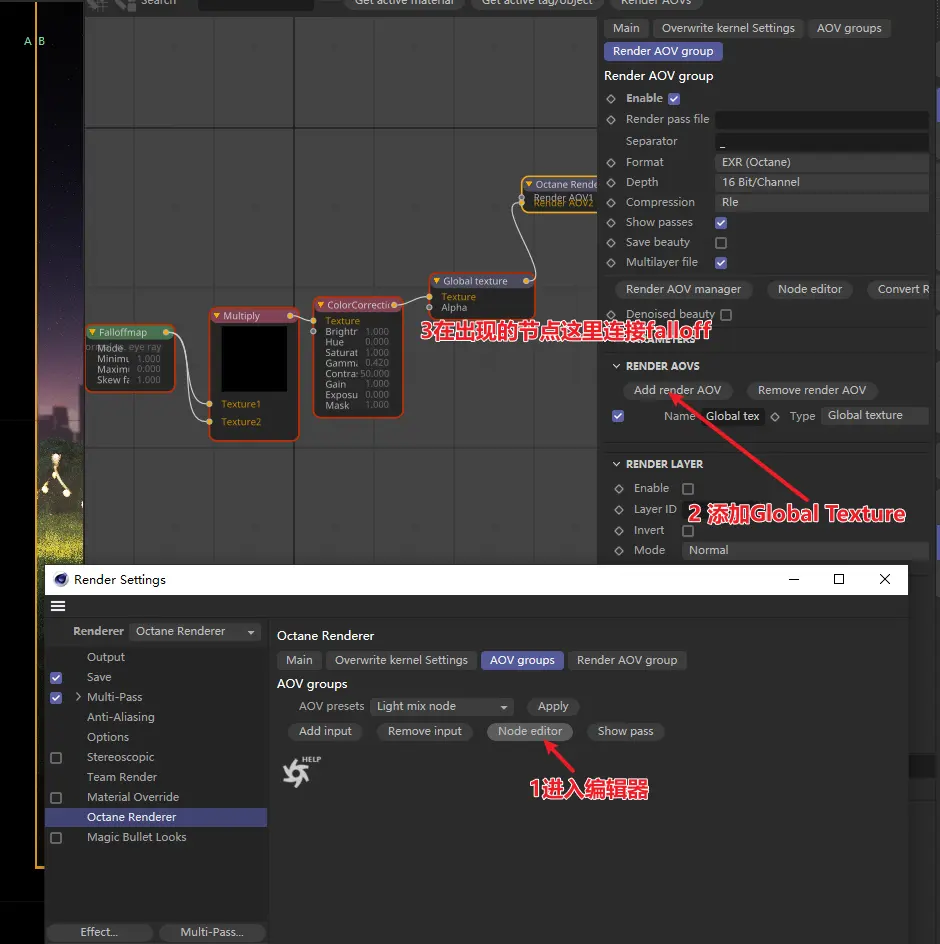Image resolution: width=940 pixels, height=944 pixels.
Task: Click the Name field containing Global tex
Action: pos(733,417)
